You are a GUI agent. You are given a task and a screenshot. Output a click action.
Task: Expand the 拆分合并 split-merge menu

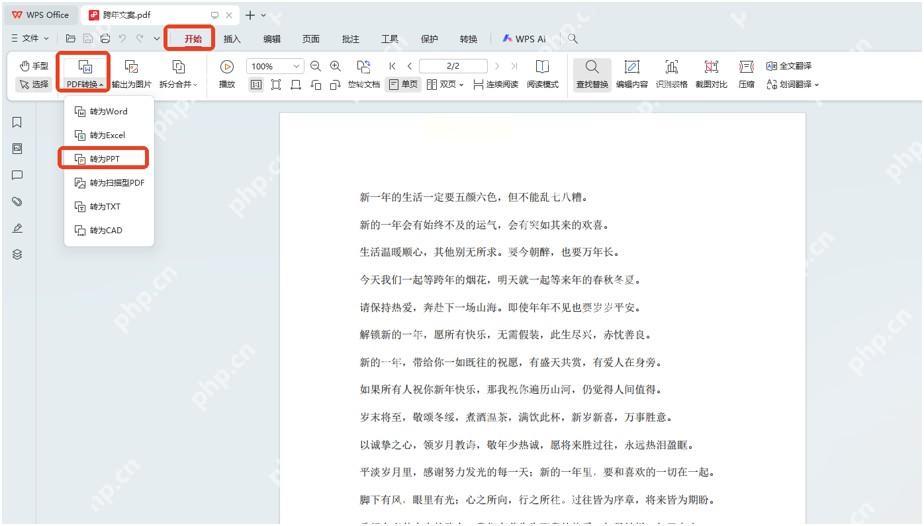pyautogui.click(x=179, y=74)
